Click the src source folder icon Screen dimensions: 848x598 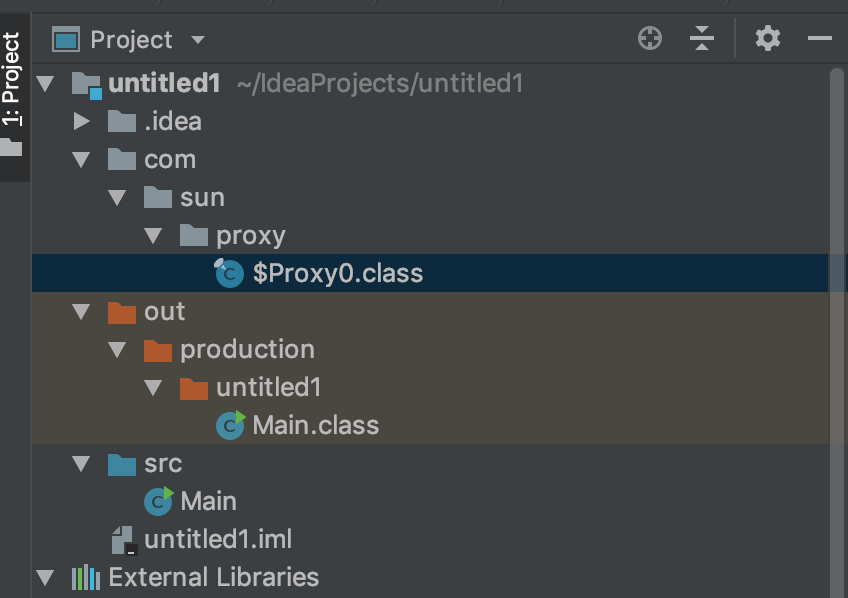click(122, 464)
